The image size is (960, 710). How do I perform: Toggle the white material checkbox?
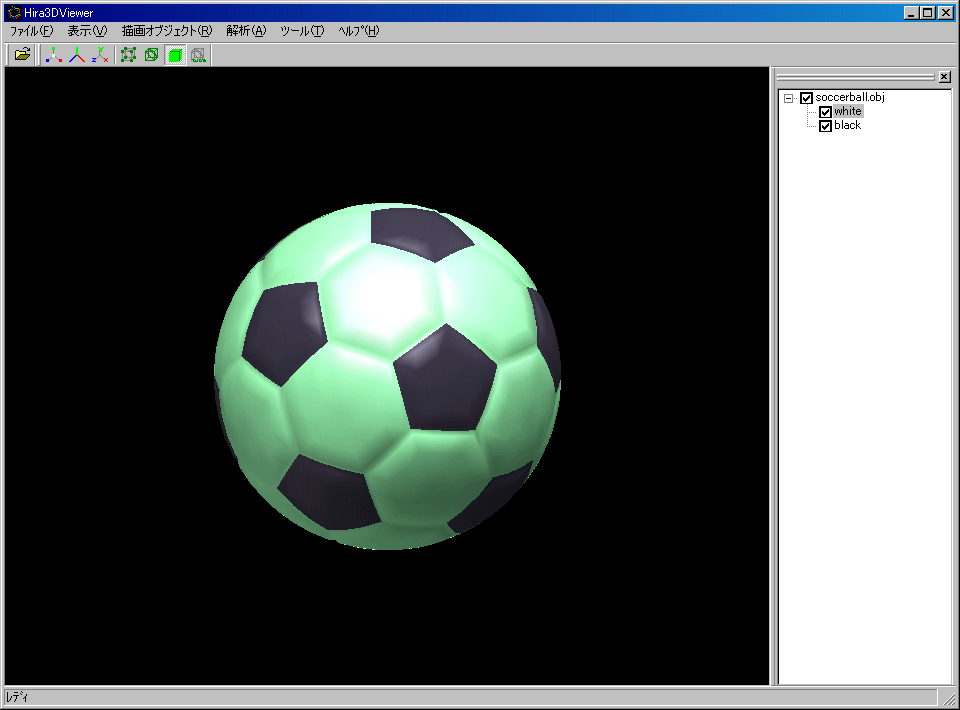tap(825, 112)
